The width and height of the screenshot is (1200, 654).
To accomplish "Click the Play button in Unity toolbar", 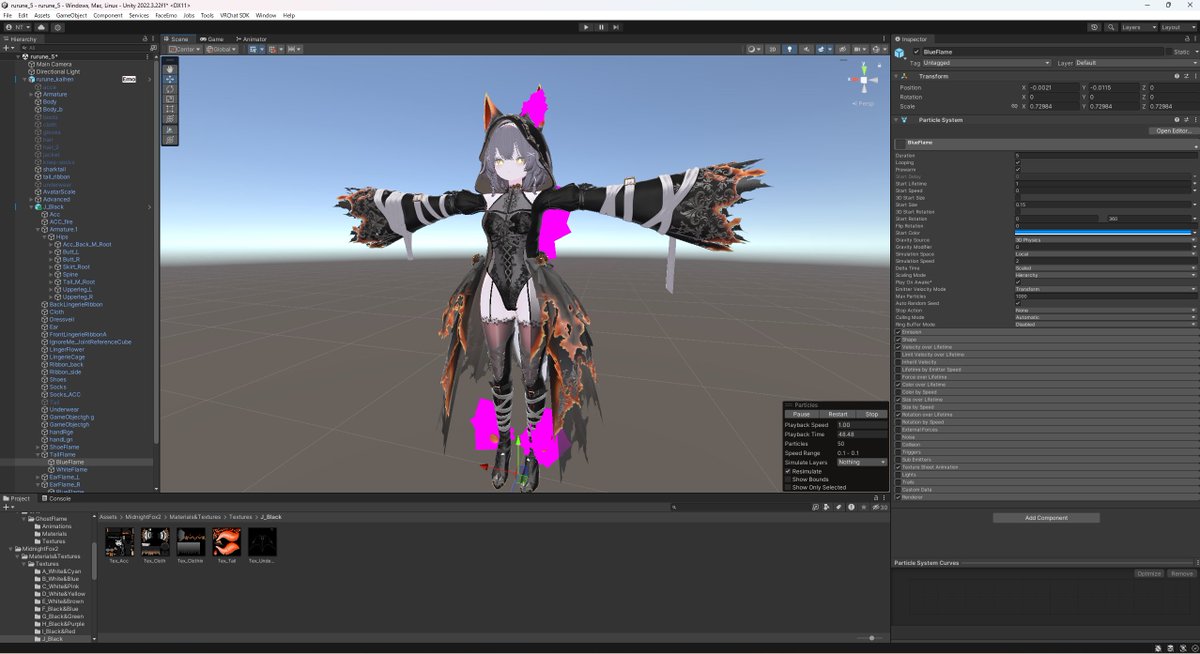I will [x=586, y=27].
